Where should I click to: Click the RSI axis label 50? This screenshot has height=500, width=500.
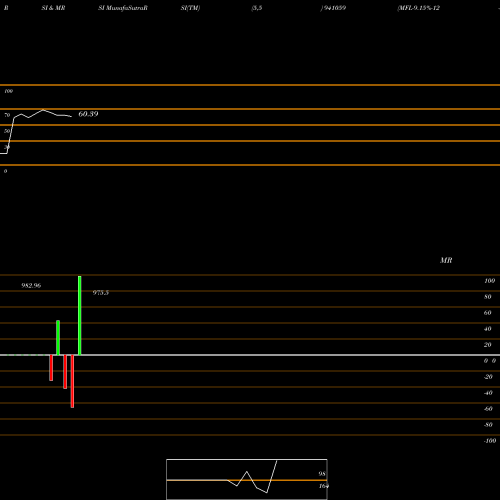pyautogui.click(x=7, y=131)
